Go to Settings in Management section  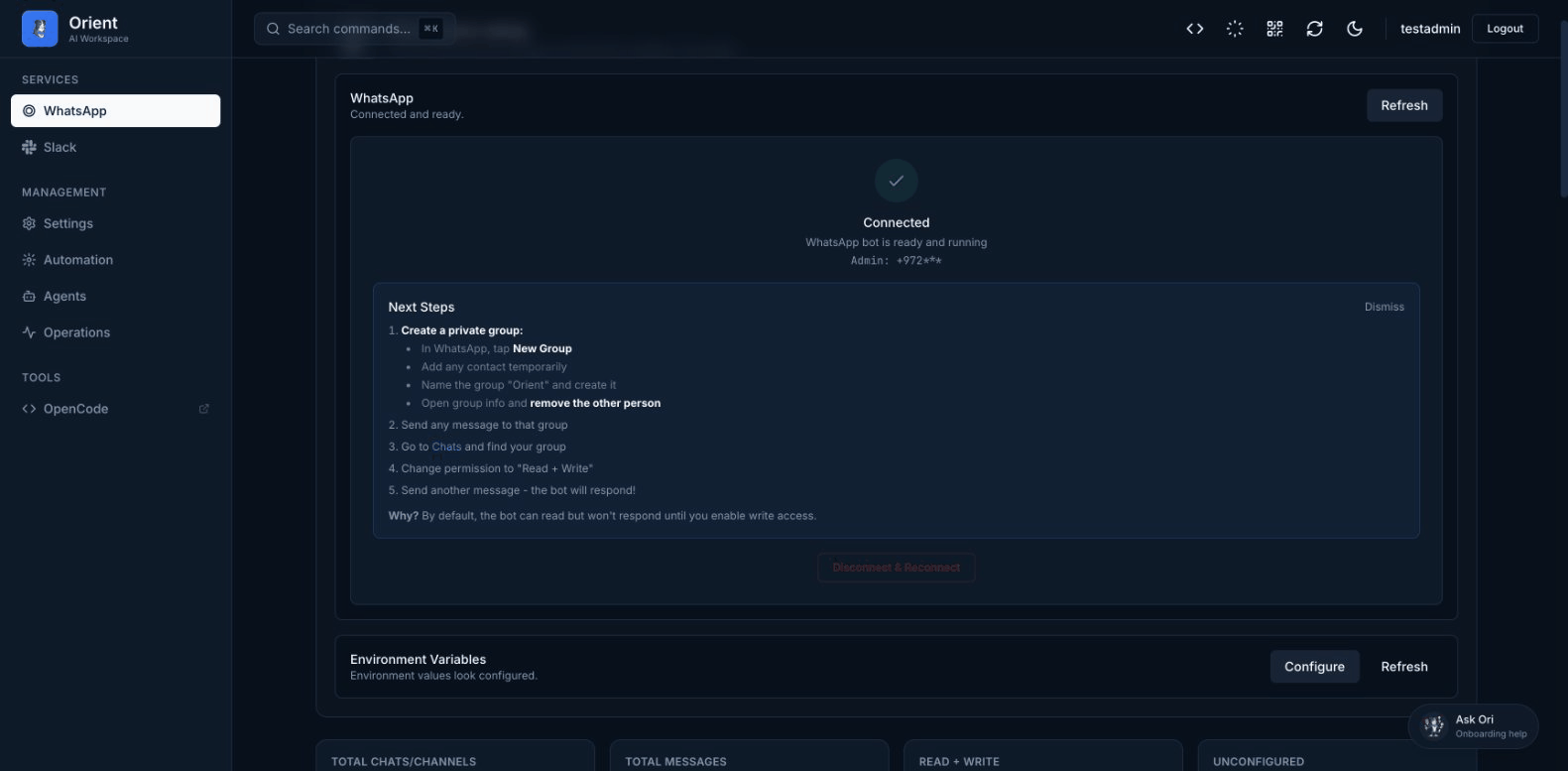[x=67, y=223]
